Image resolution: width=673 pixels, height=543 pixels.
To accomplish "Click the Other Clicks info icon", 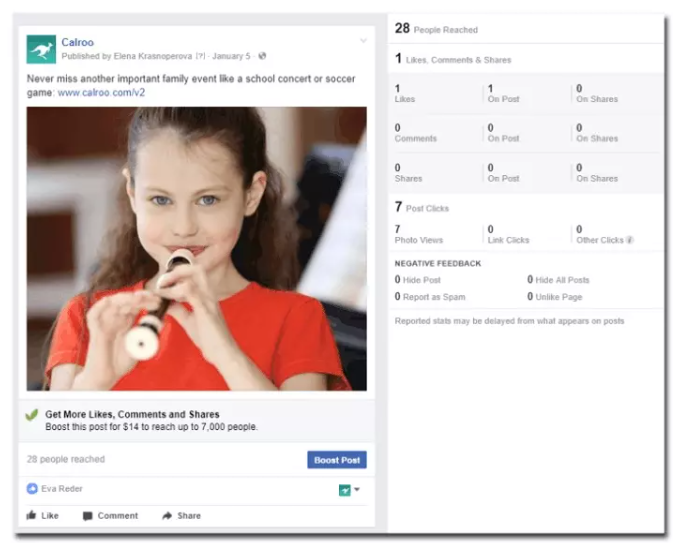I will click(629, 241).
